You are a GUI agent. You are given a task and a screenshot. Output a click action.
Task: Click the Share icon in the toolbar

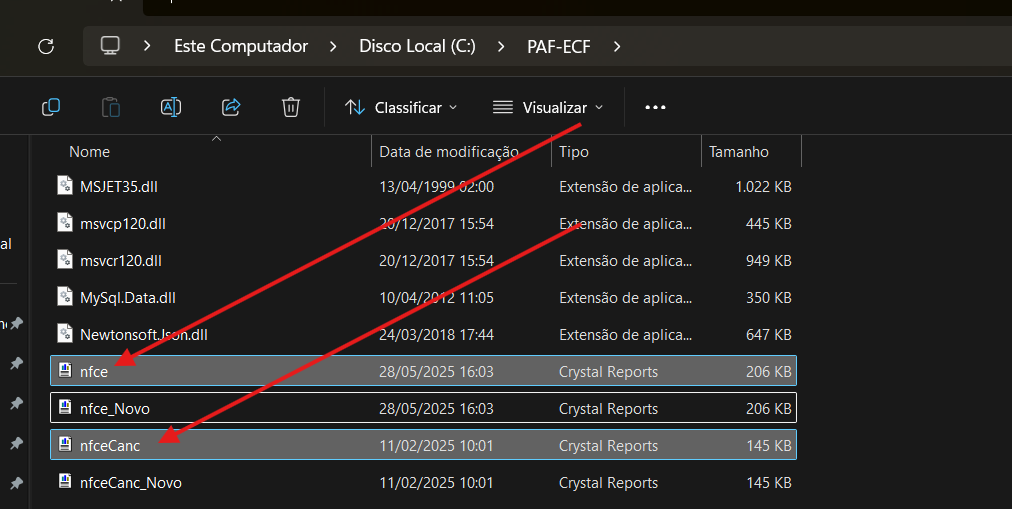point(231,107)
